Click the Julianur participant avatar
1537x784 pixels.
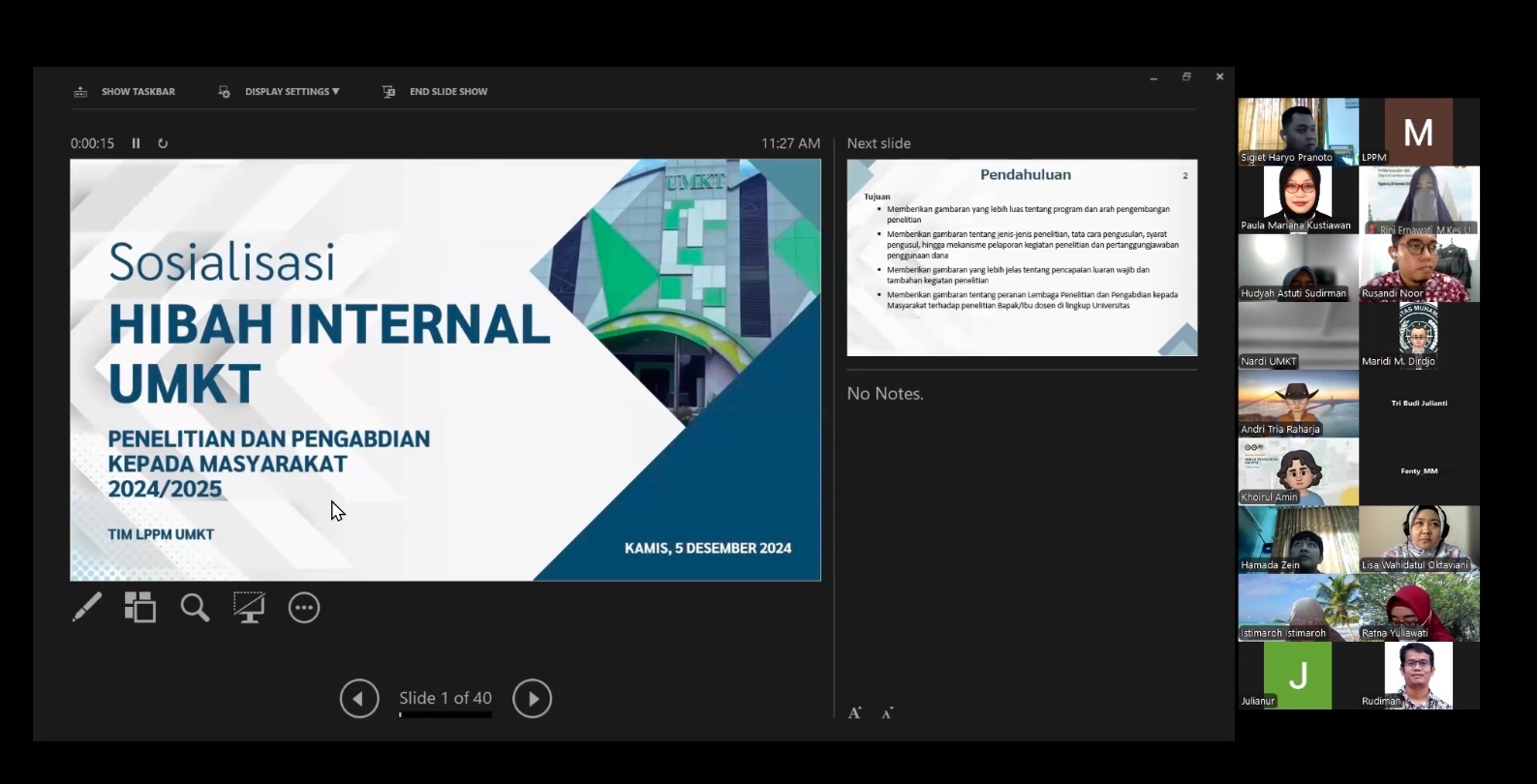point(1298,676)
